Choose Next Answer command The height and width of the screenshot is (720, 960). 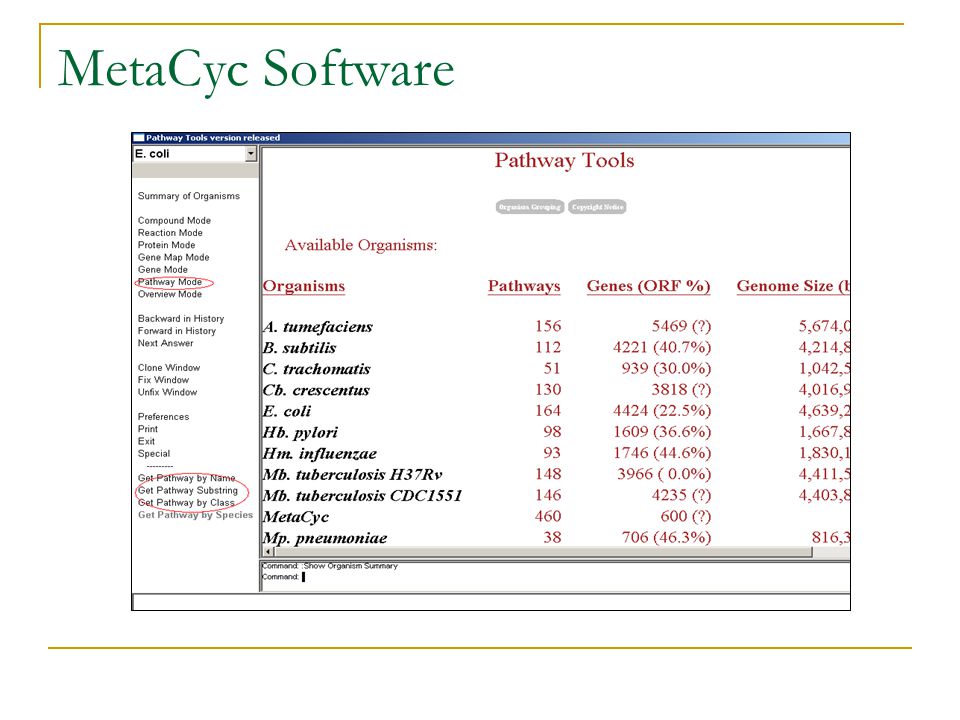tap(165, 343)
